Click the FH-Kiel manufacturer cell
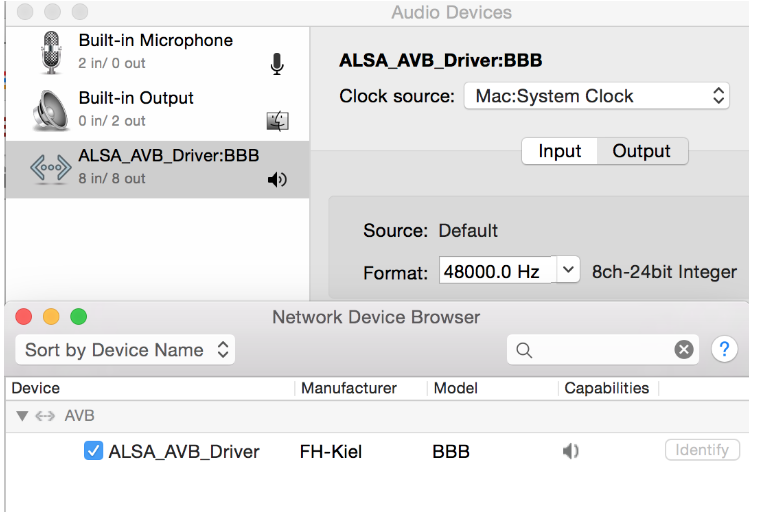Viewport: 760px width, 512px height. pyautogui.click(x=331, y=452)
